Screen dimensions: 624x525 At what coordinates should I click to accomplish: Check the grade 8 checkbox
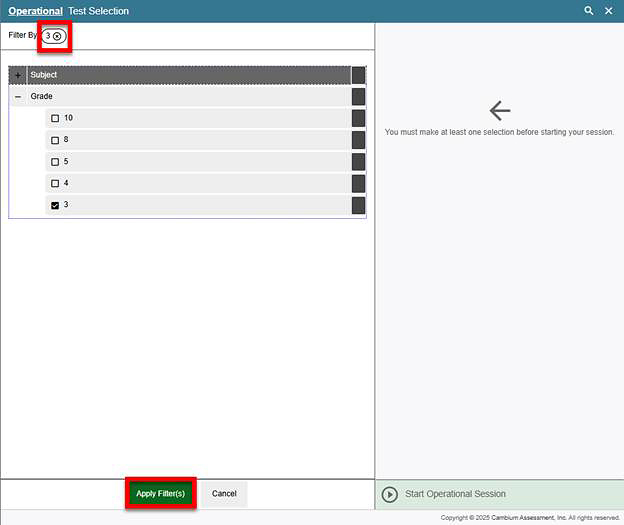point(55,140)
